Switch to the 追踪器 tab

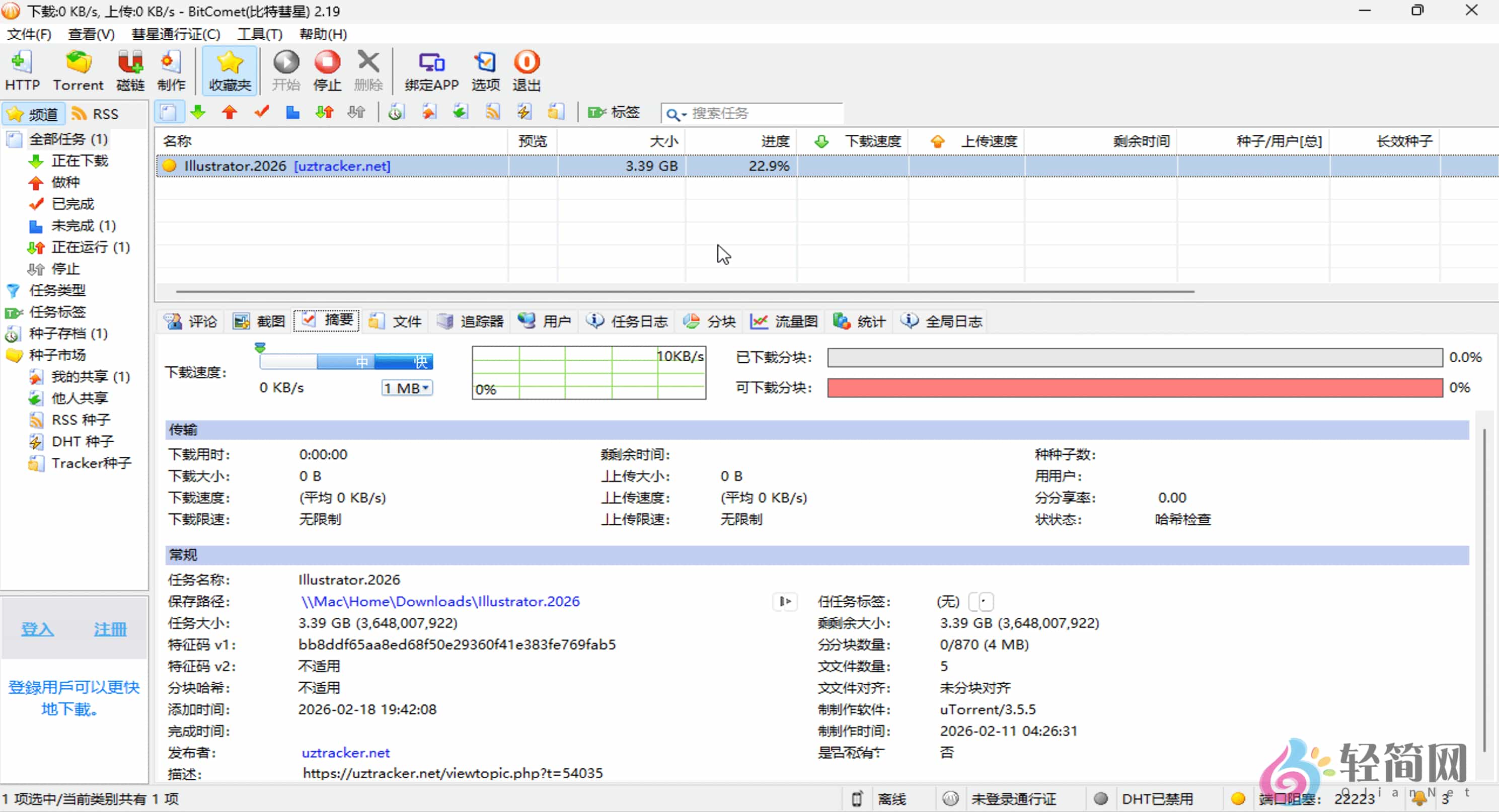481,320
